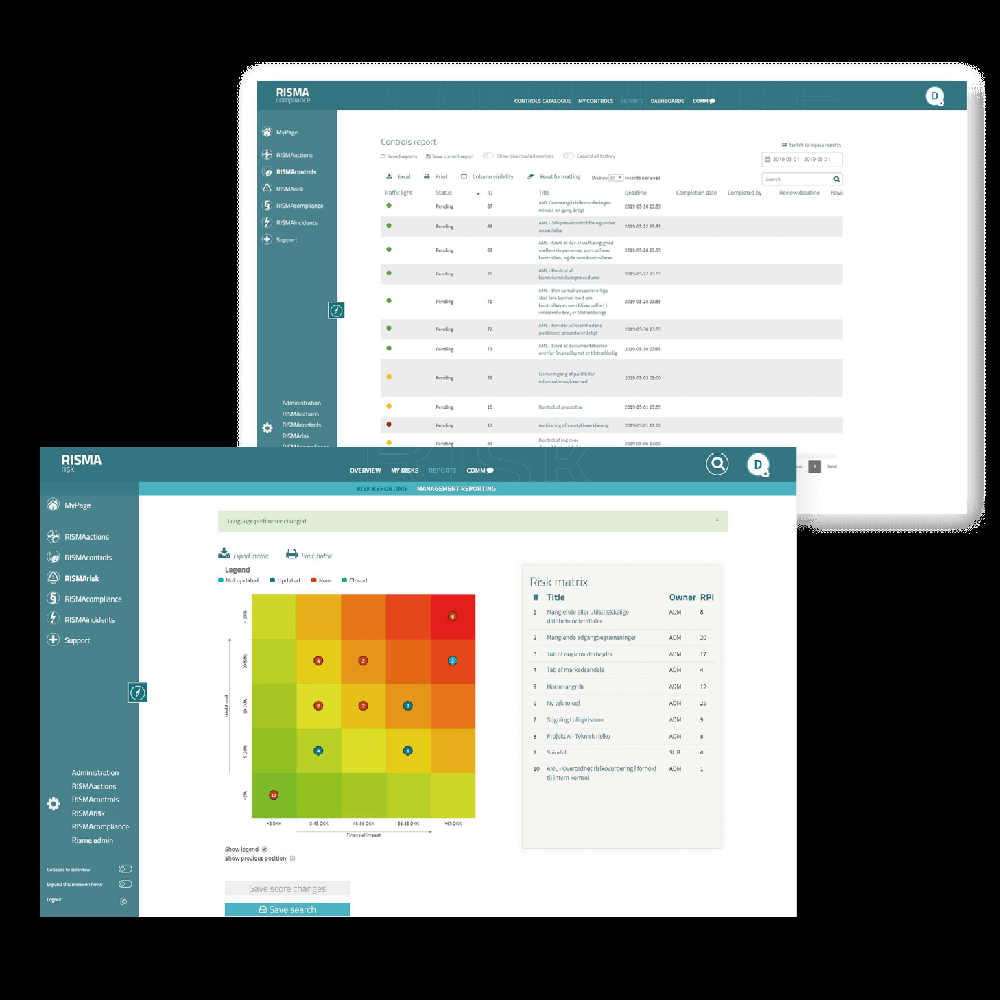Click the Column visibility button
1000x1000 pixels.
[487, 177]
